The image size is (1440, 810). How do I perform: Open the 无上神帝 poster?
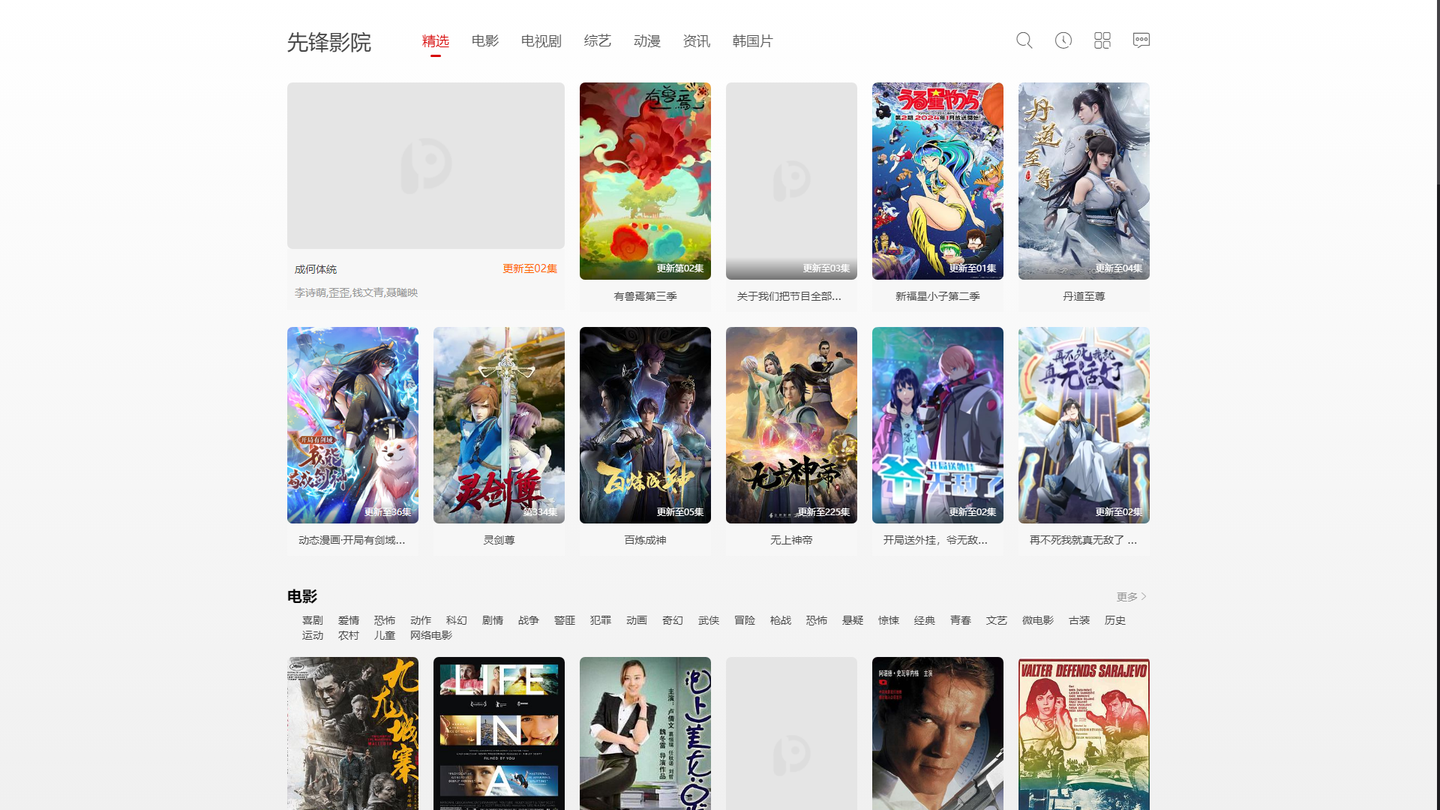click(x=791, y=425)
